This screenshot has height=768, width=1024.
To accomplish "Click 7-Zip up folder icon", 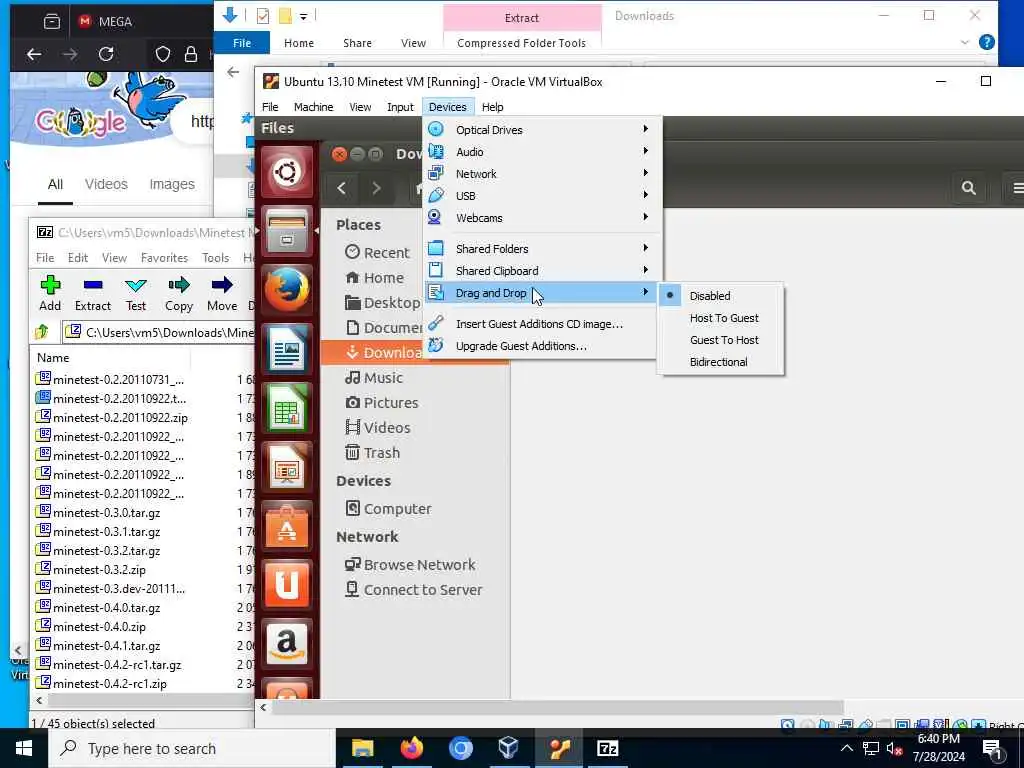I will coord(42,332).
